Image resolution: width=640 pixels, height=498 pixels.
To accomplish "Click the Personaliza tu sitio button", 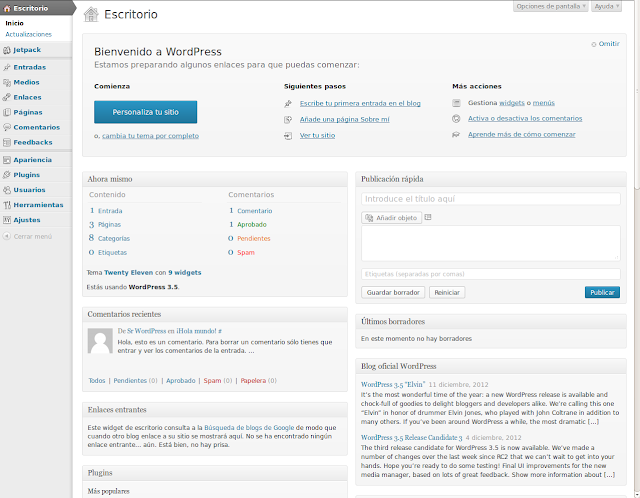I will click(x=145, y=112).
